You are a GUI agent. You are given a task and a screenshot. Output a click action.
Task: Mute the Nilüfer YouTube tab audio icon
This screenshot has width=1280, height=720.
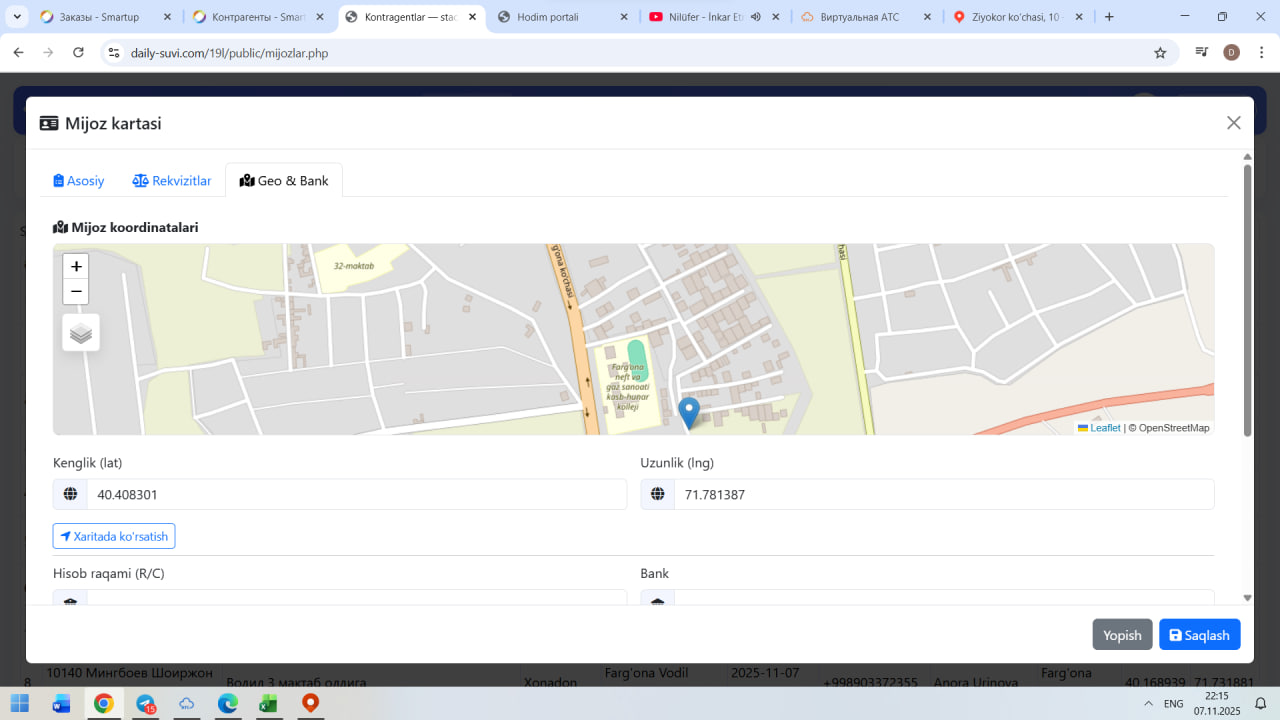pyautogui.click(x=755, y=17)
